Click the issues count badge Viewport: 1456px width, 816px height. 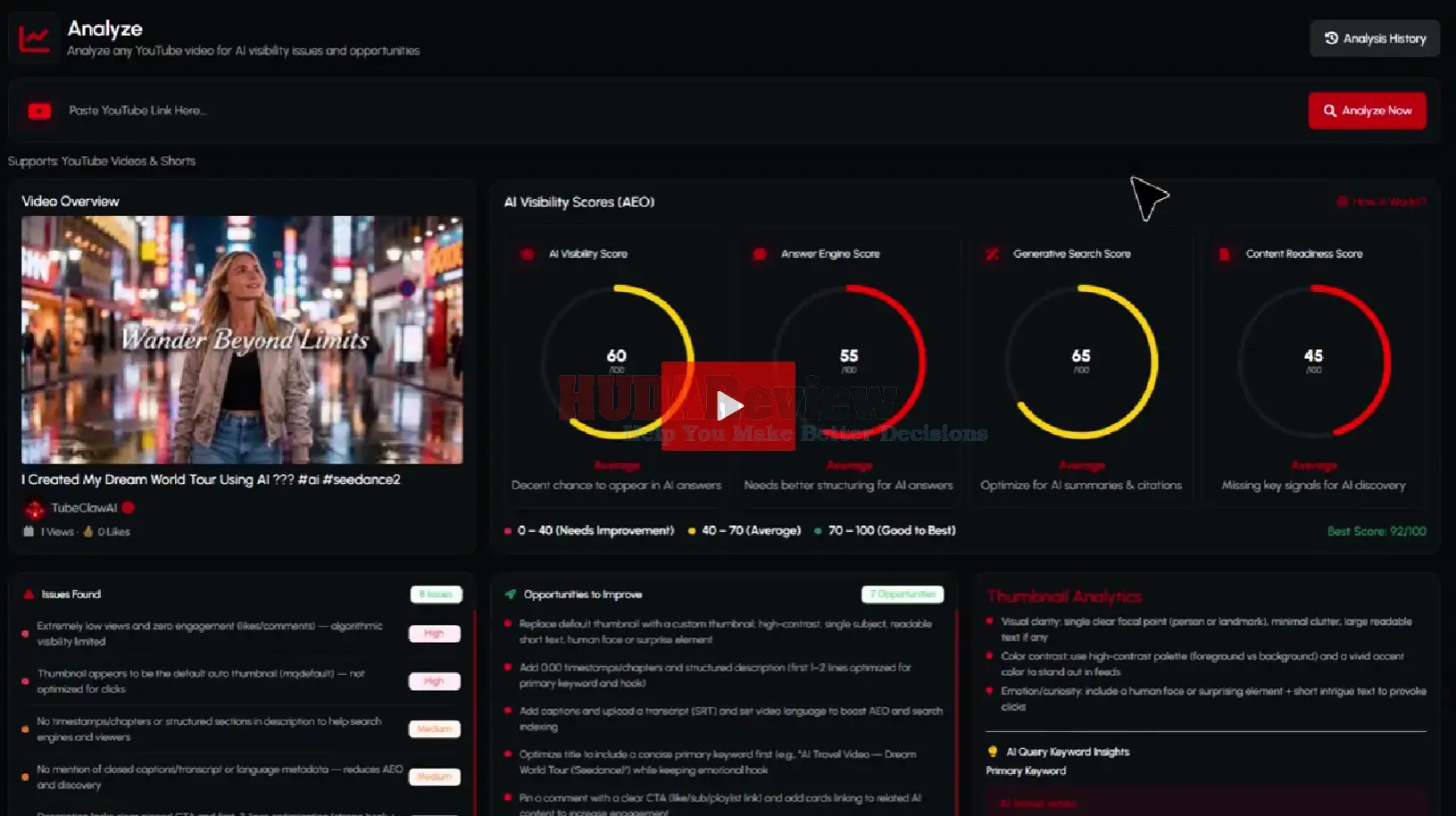(436, 594)
